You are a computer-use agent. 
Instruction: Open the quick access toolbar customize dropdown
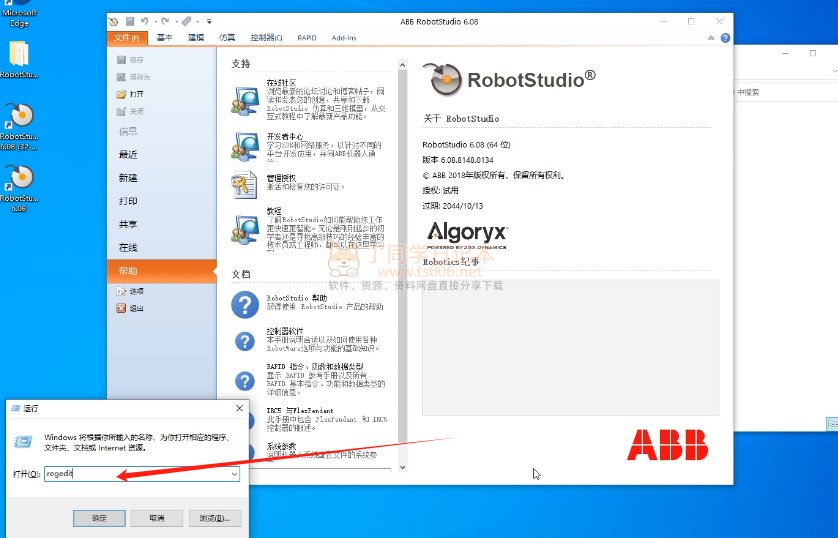209,21
